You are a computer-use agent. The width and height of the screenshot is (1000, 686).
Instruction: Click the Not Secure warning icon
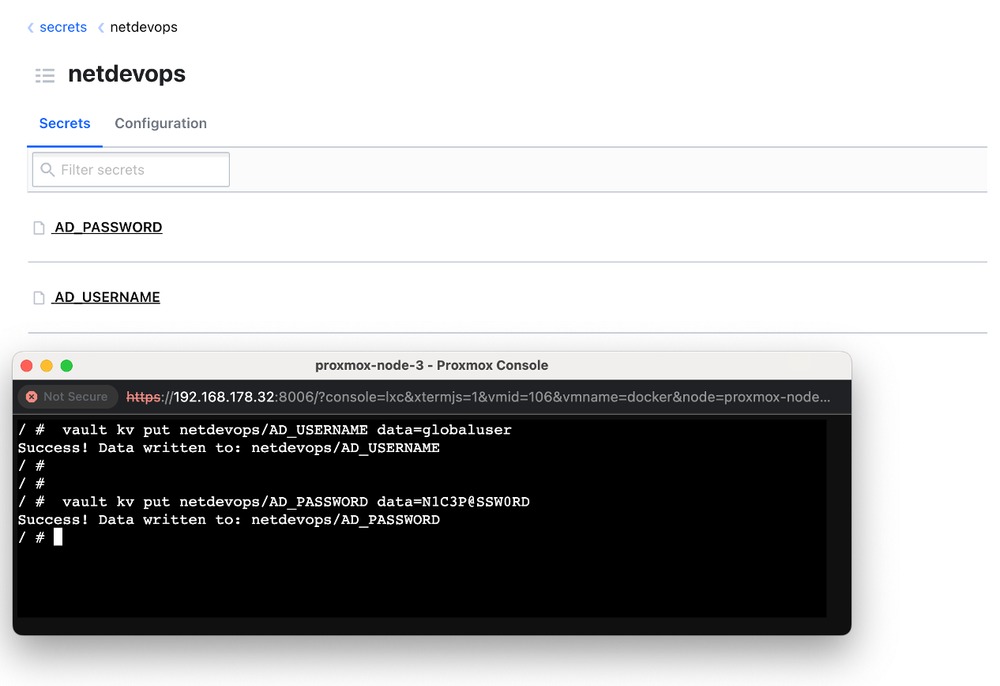tap(30, 396)
